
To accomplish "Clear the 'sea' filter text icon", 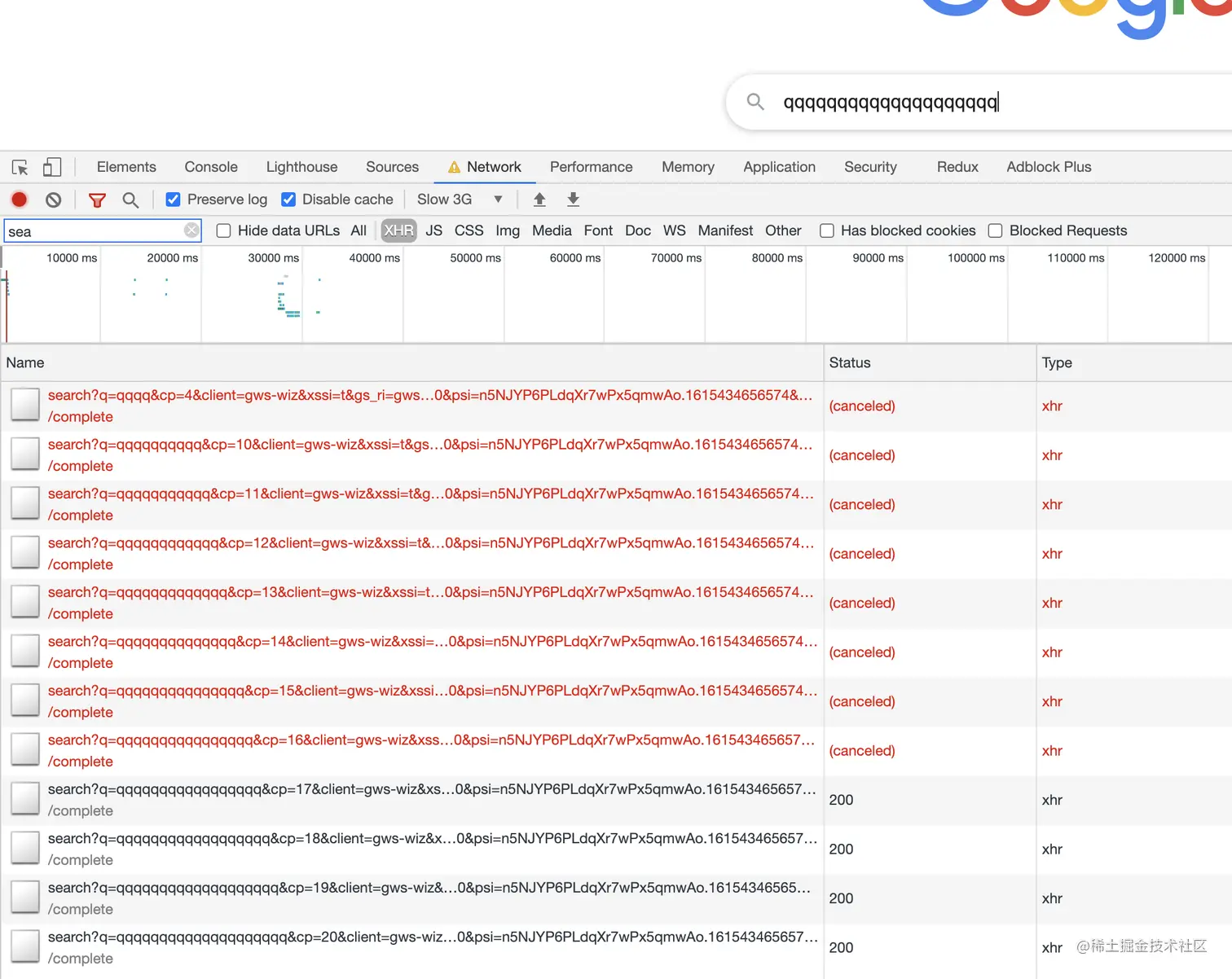I will (x=191, y=230).
